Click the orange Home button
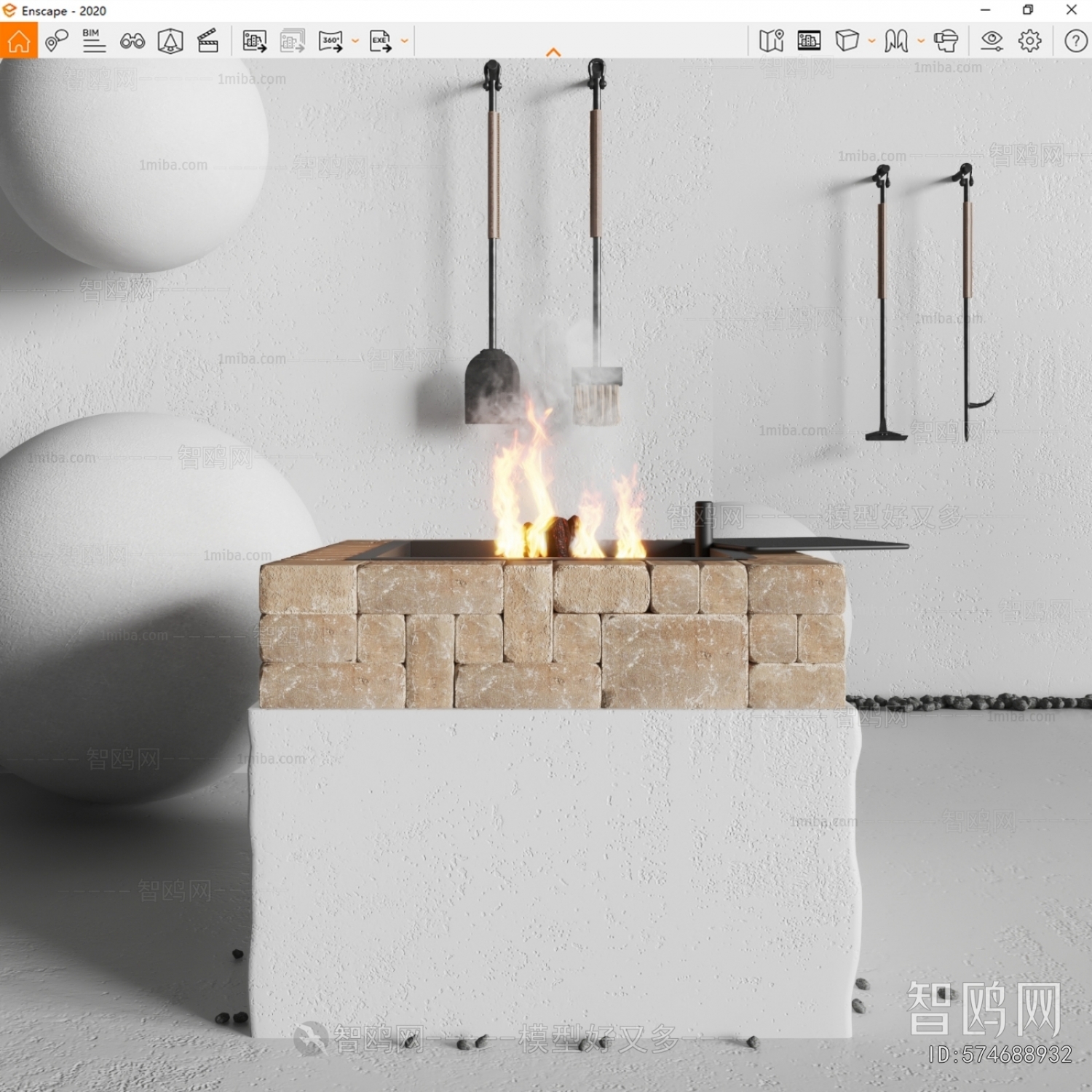The height and width of the screenshot is (1092, 1092). [x=19, y=41]
